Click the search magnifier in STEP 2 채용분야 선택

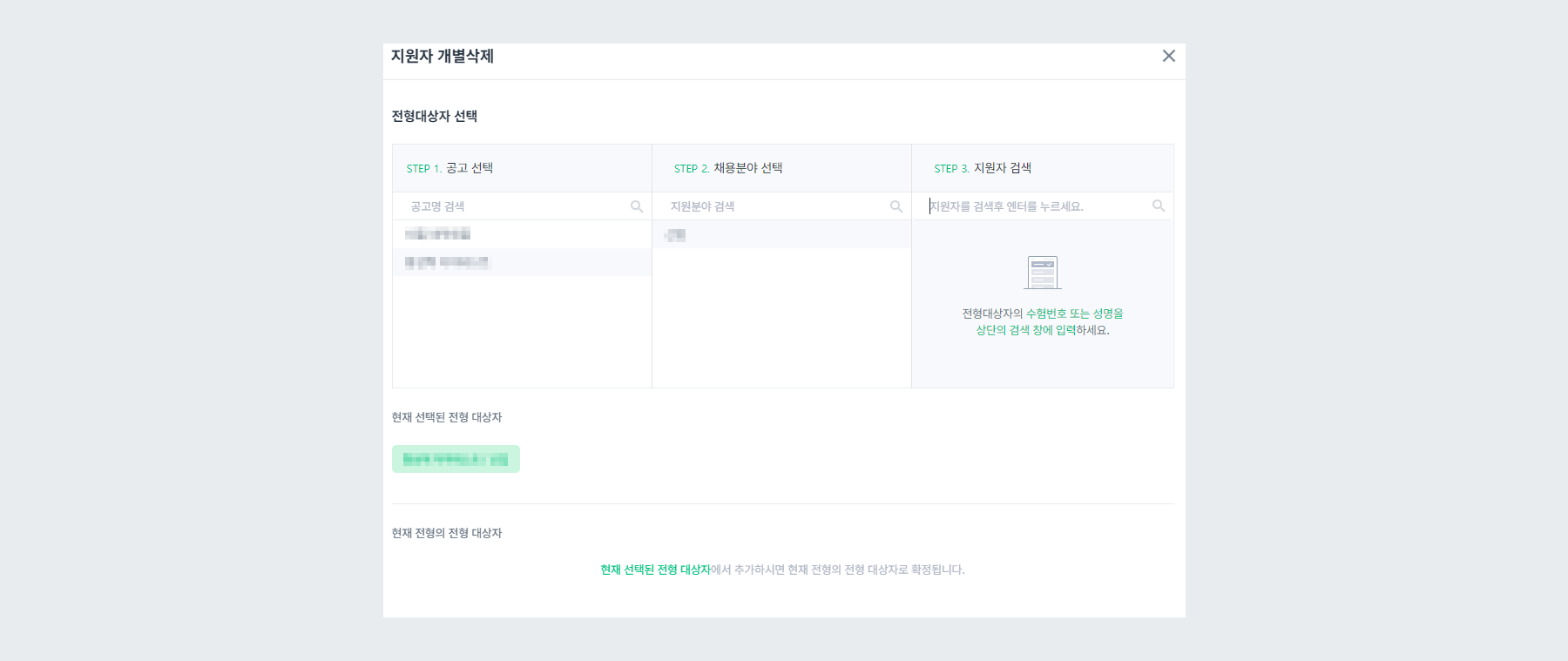896,206
